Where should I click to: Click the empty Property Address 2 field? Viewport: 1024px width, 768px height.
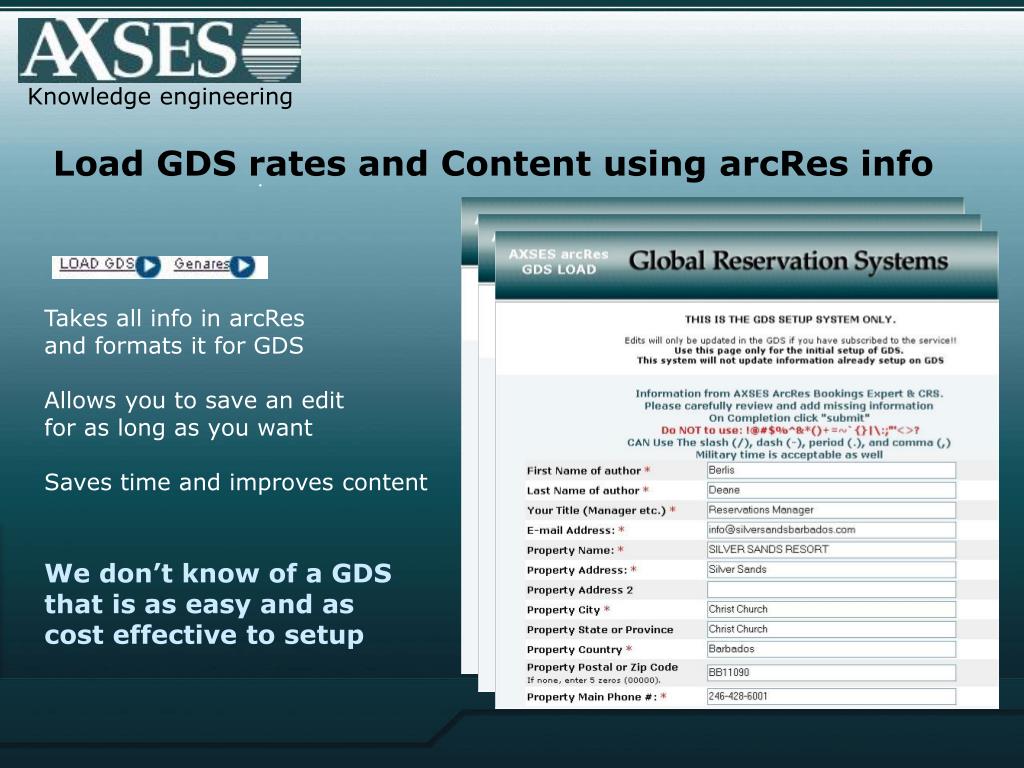coord(831,590)
